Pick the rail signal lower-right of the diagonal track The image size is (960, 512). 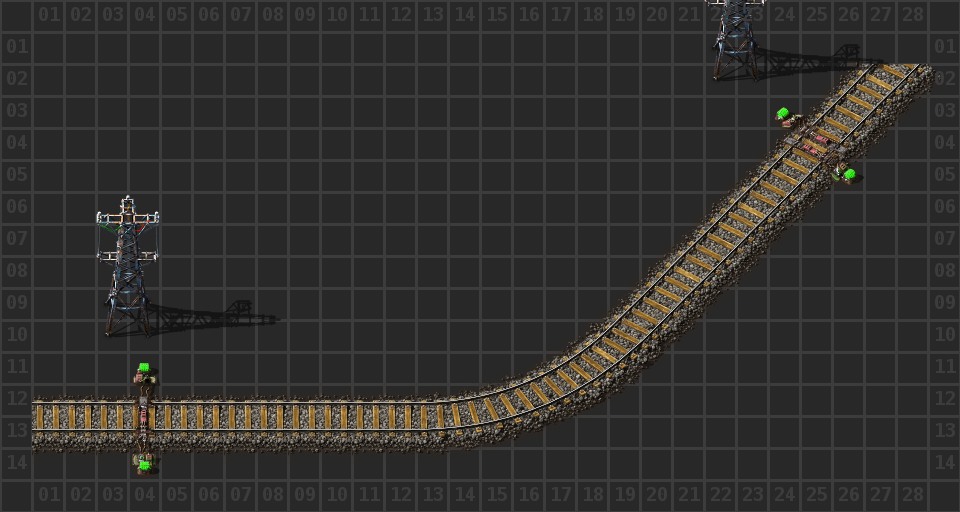coord(846,173)
